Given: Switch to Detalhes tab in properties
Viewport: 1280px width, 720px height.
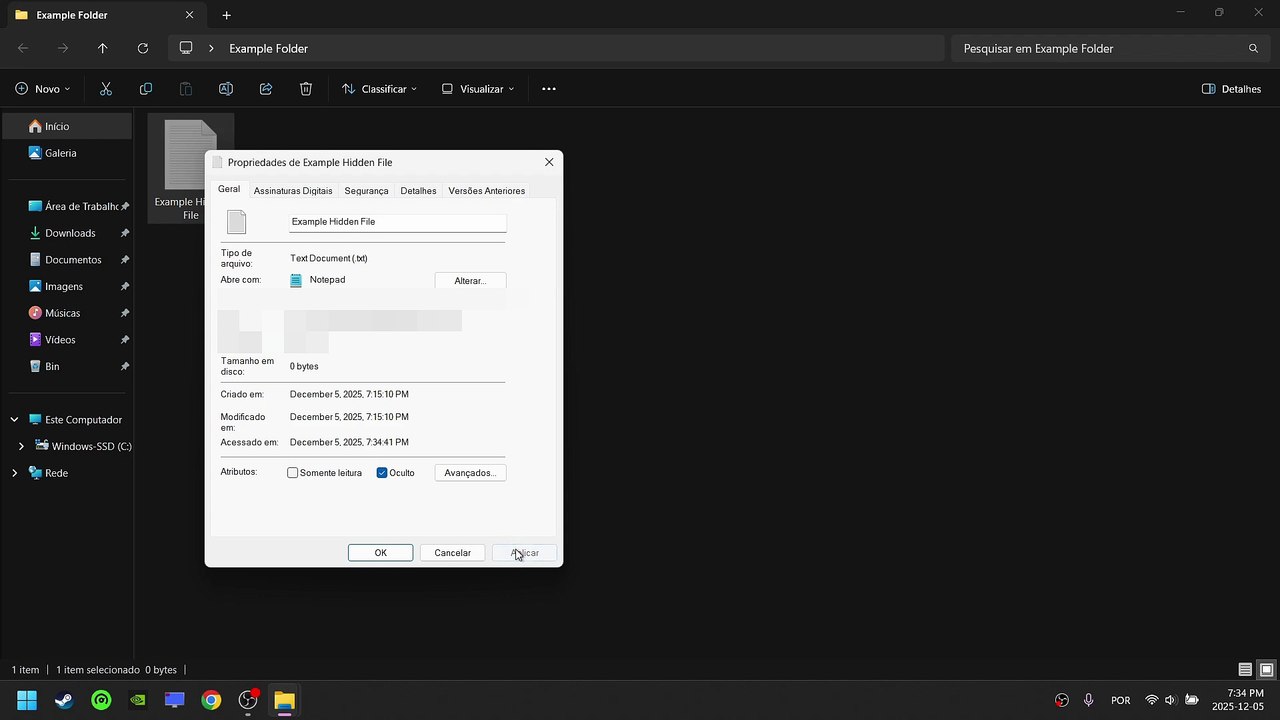Looking at the screenshot, I should point(418,190).
